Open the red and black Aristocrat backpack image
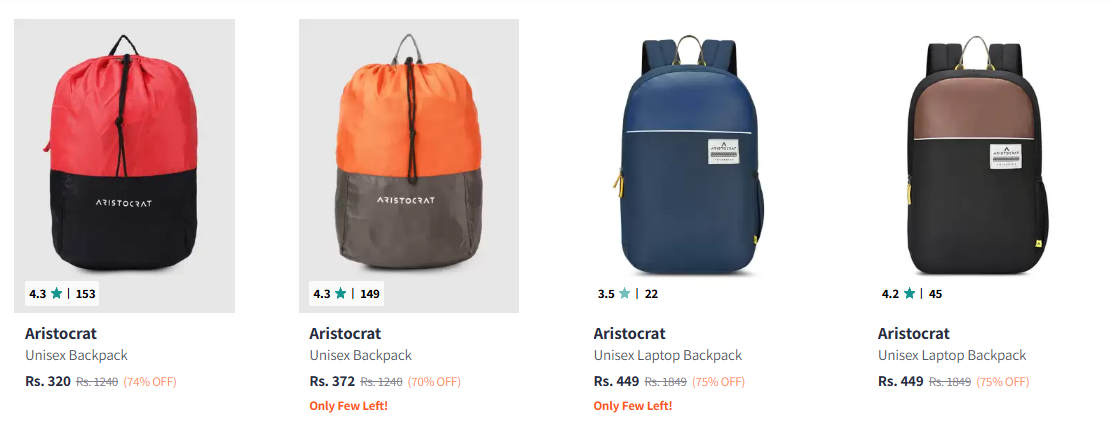Viewport: 1111px width, 425px height. (124, 150)
